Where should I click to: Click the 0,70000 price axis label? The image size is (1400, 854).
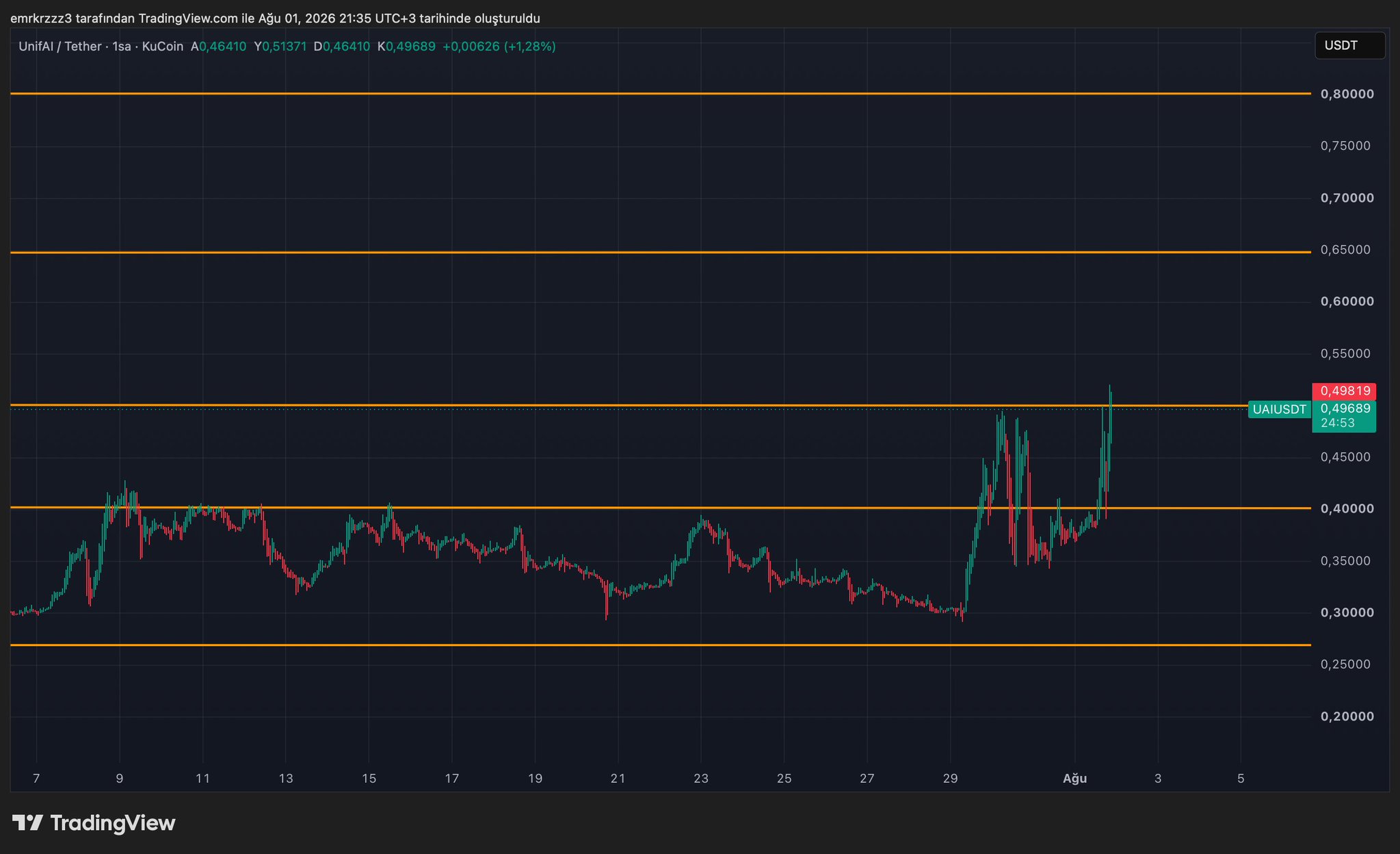[x=1347, y=198]
